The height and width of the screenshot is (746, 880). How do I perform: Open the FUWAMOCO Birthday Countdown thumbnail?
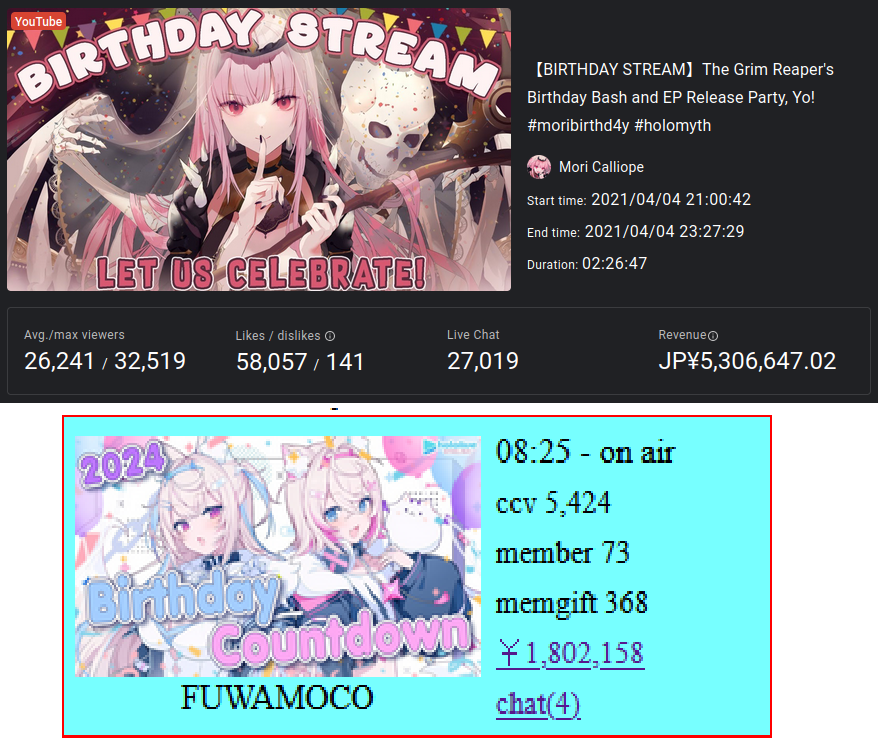point(278,556)
